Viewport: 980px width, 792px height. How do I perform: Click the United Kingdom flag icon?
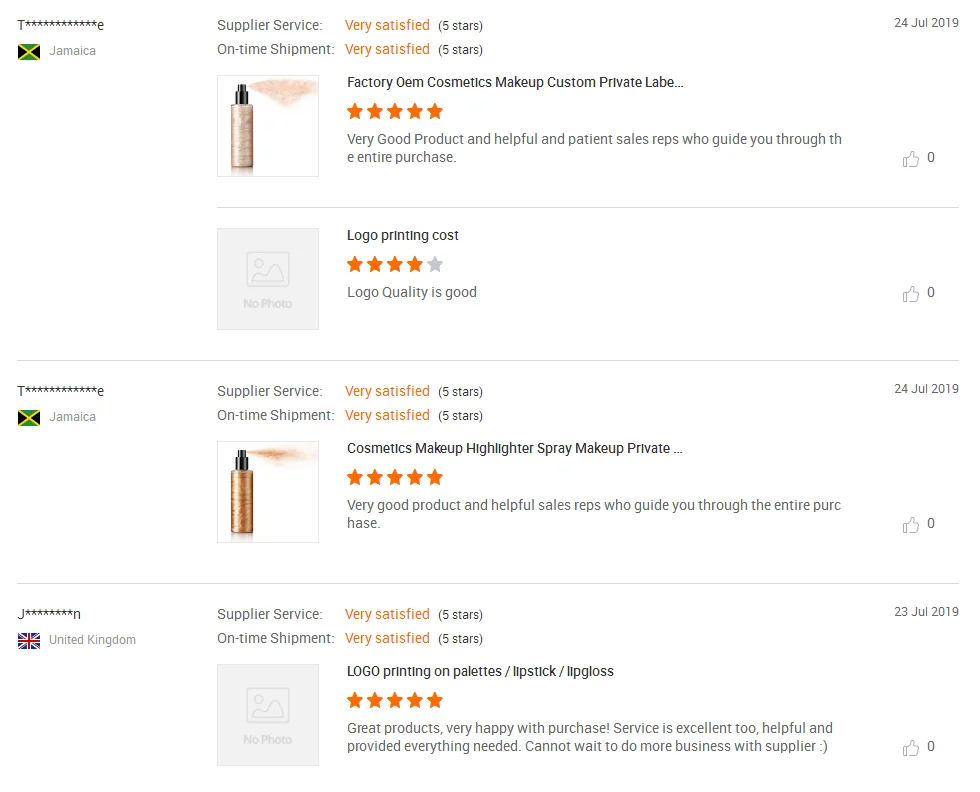[x=29, y=640]
